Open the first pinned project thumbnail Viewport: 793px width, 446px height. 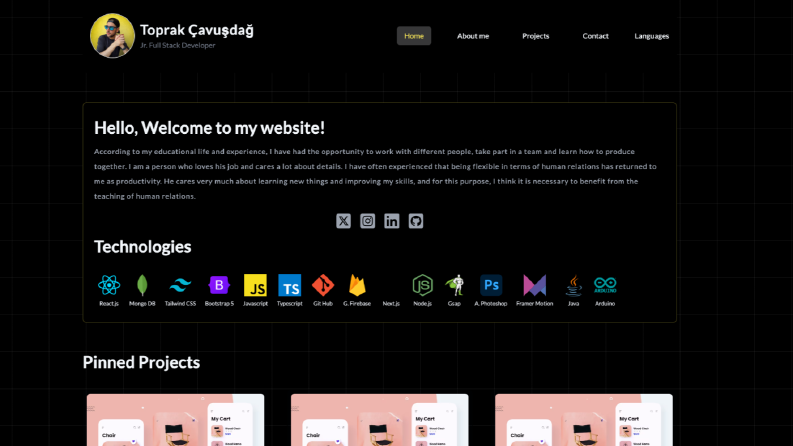coord(175,420)
